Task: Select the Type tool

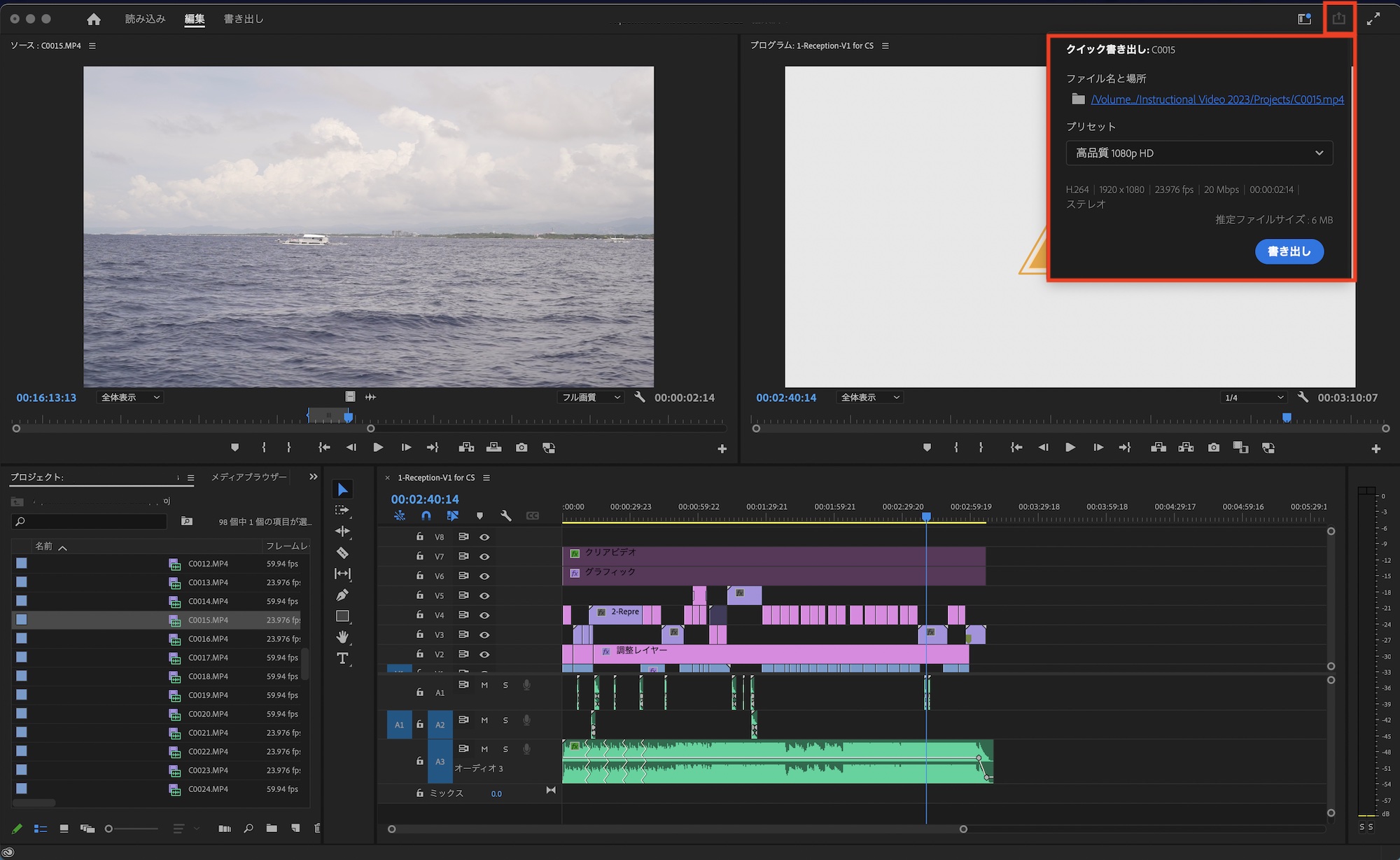Action: pos(342,658)
